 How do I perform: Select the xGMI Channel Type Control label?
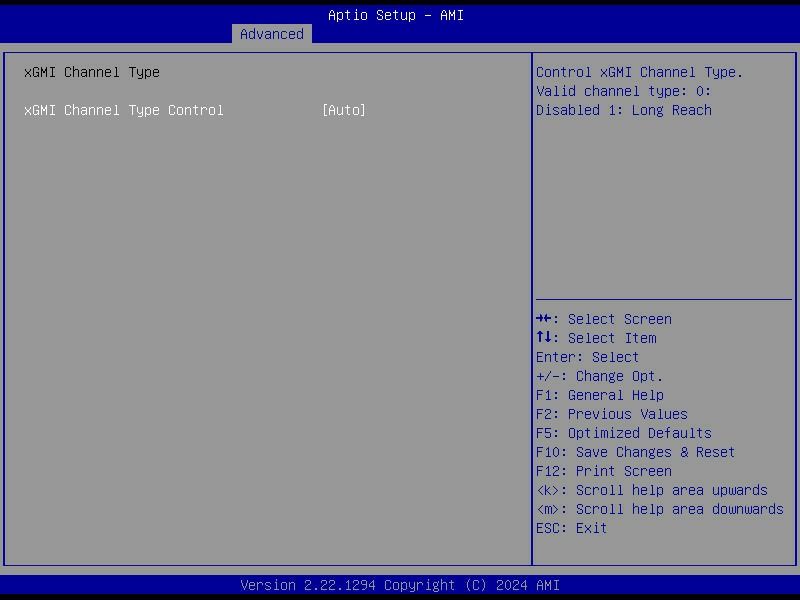(123, 110)
